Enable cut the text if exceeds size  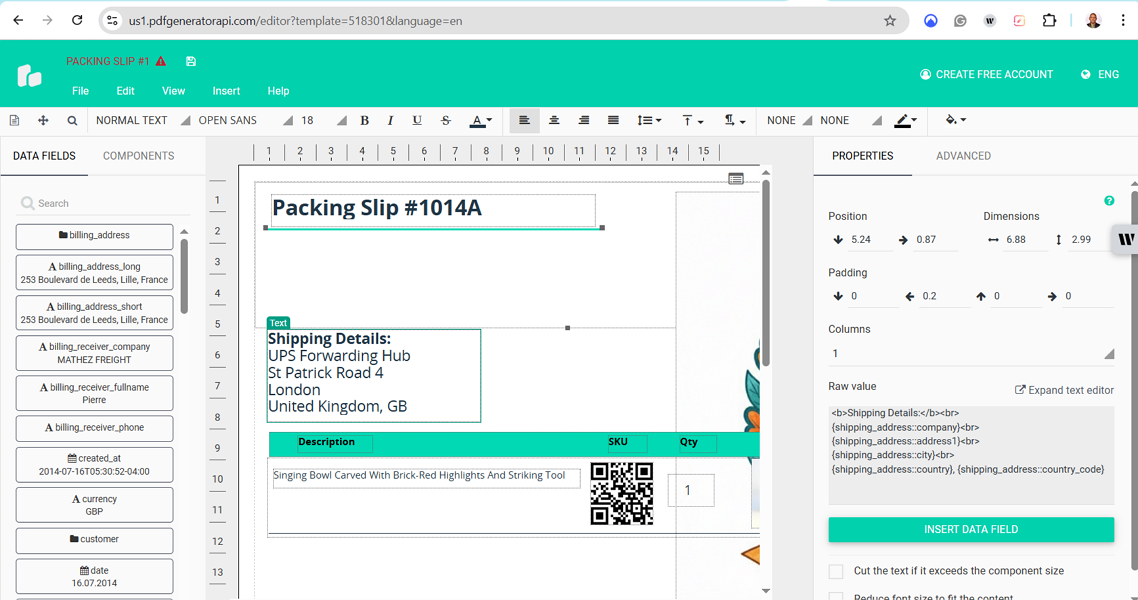tap(836, 571)
